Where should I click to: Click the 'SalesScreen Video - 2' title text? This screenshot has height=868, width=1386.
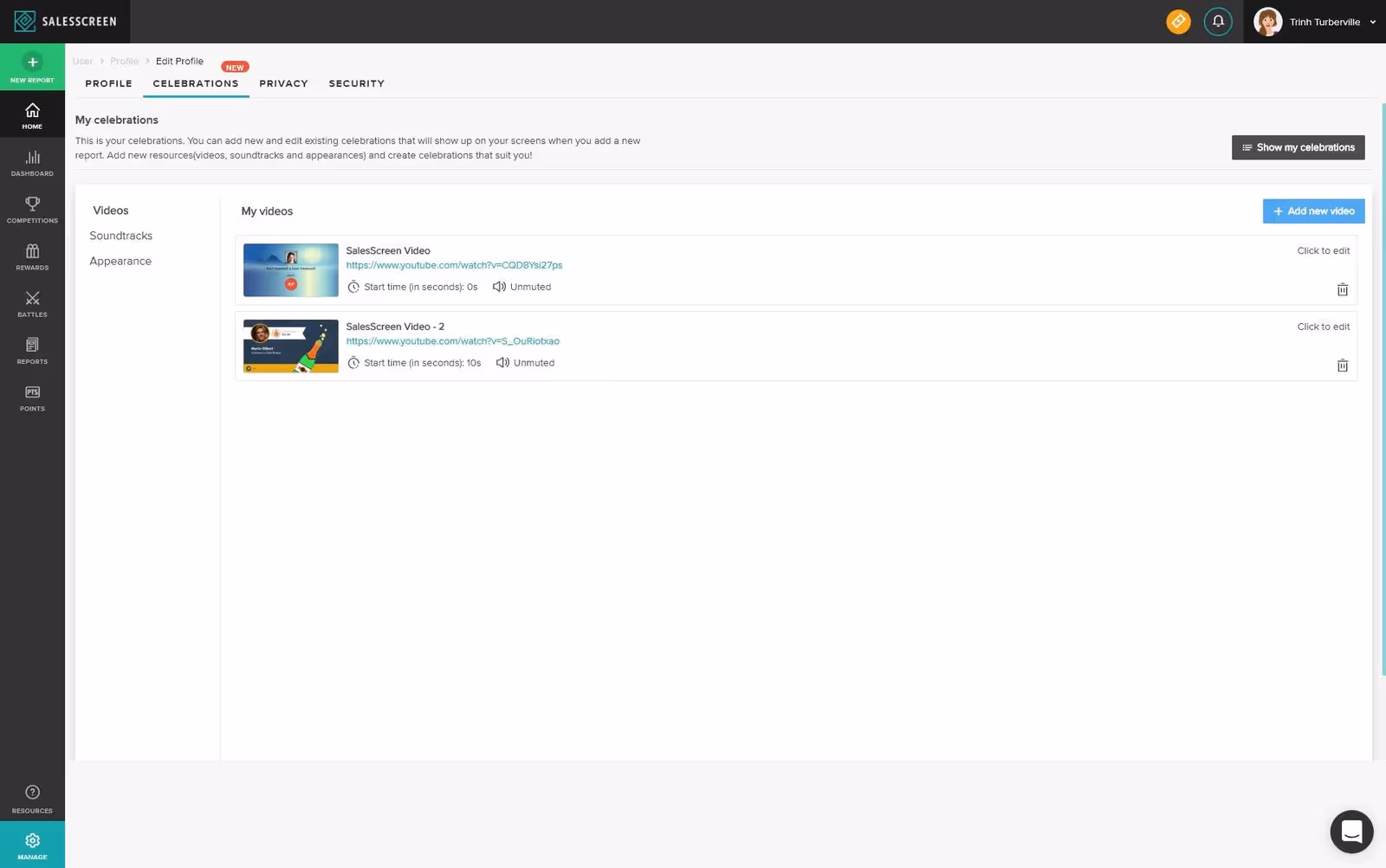pyautogui.click(x=395, y=327)
